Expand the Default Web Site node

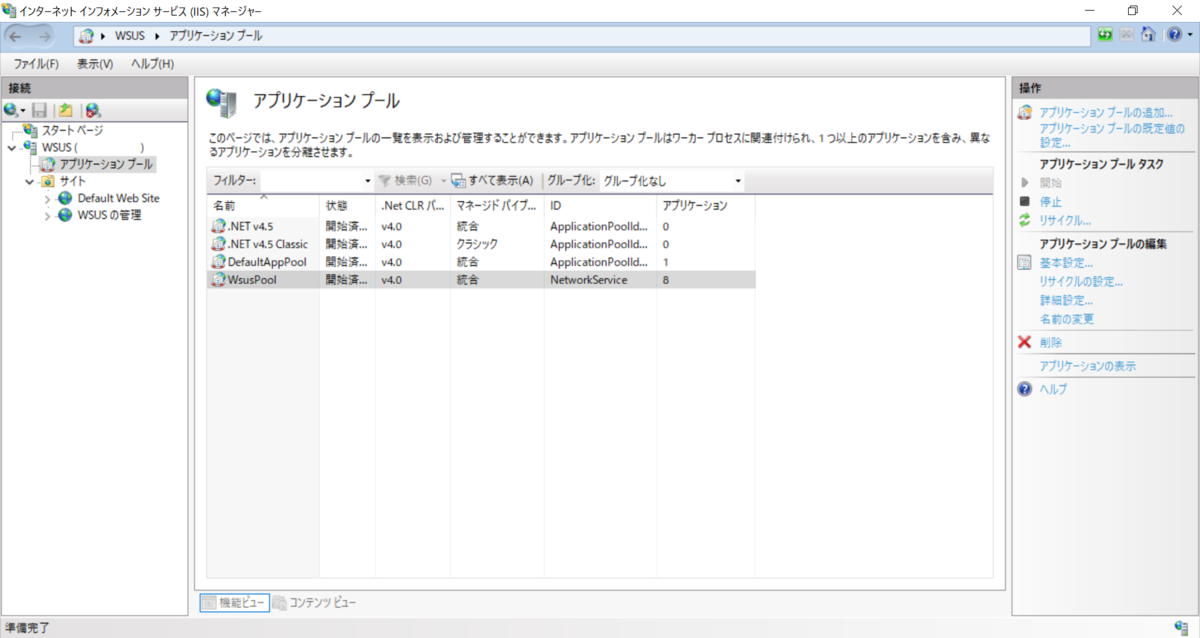(x=47, y=199)
